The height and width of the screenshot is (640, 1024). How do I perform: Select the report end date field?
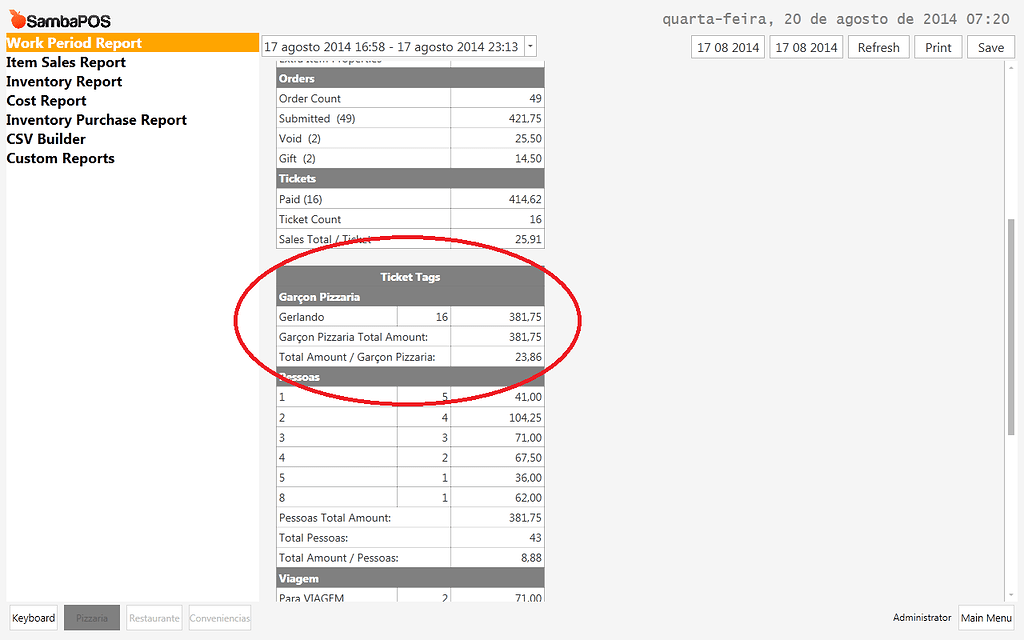coord(806,46)
